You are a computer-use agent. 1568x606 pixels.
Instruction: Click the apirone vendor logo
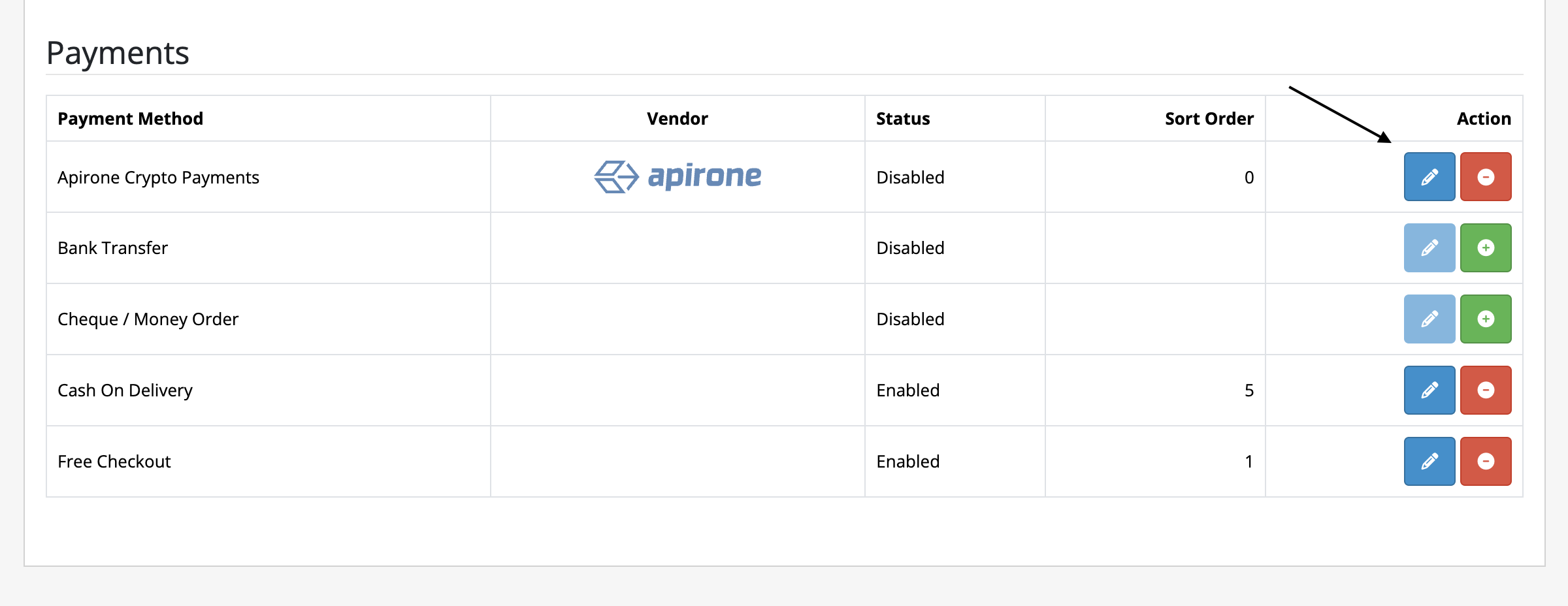click(x=678, y=177)
